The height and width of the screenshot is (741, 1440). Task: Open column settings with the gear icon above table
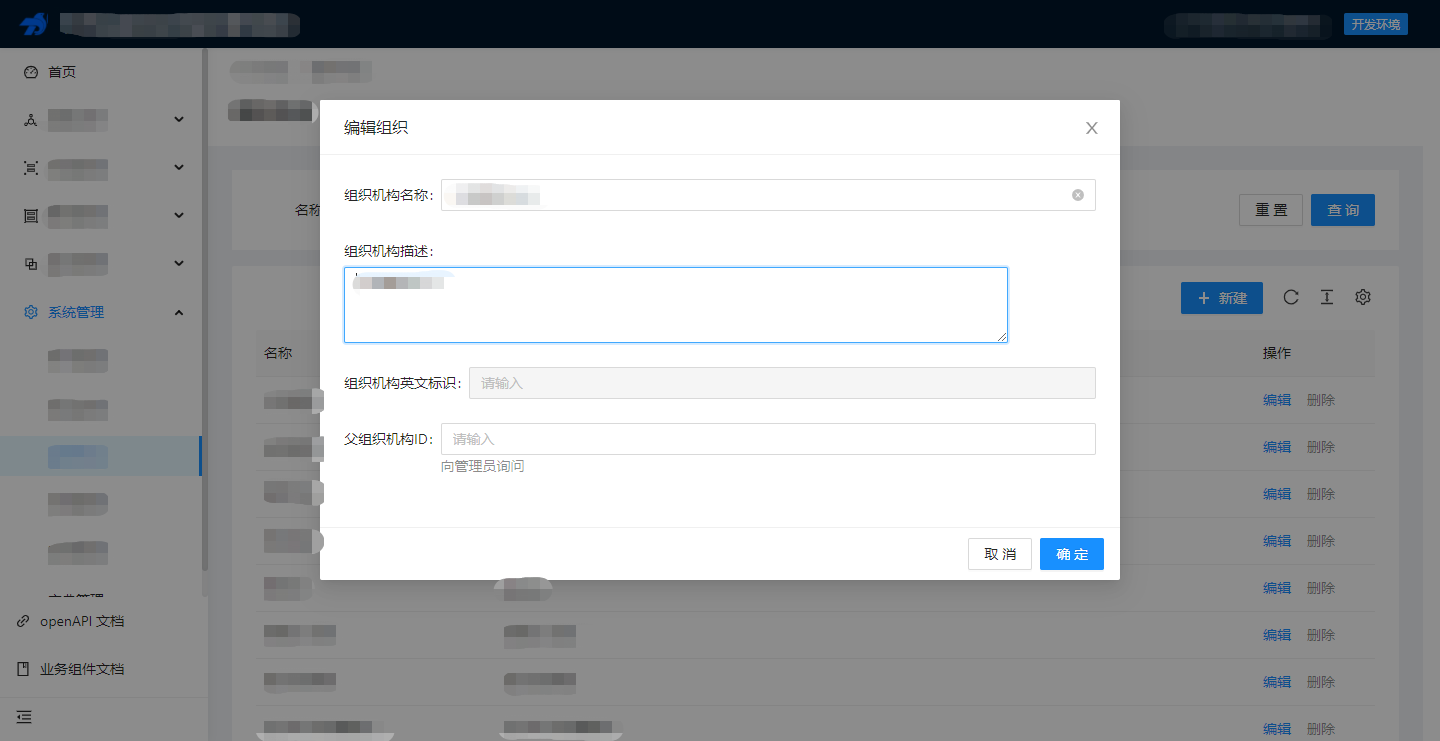pyautogui.click(x=1363, y=297)
